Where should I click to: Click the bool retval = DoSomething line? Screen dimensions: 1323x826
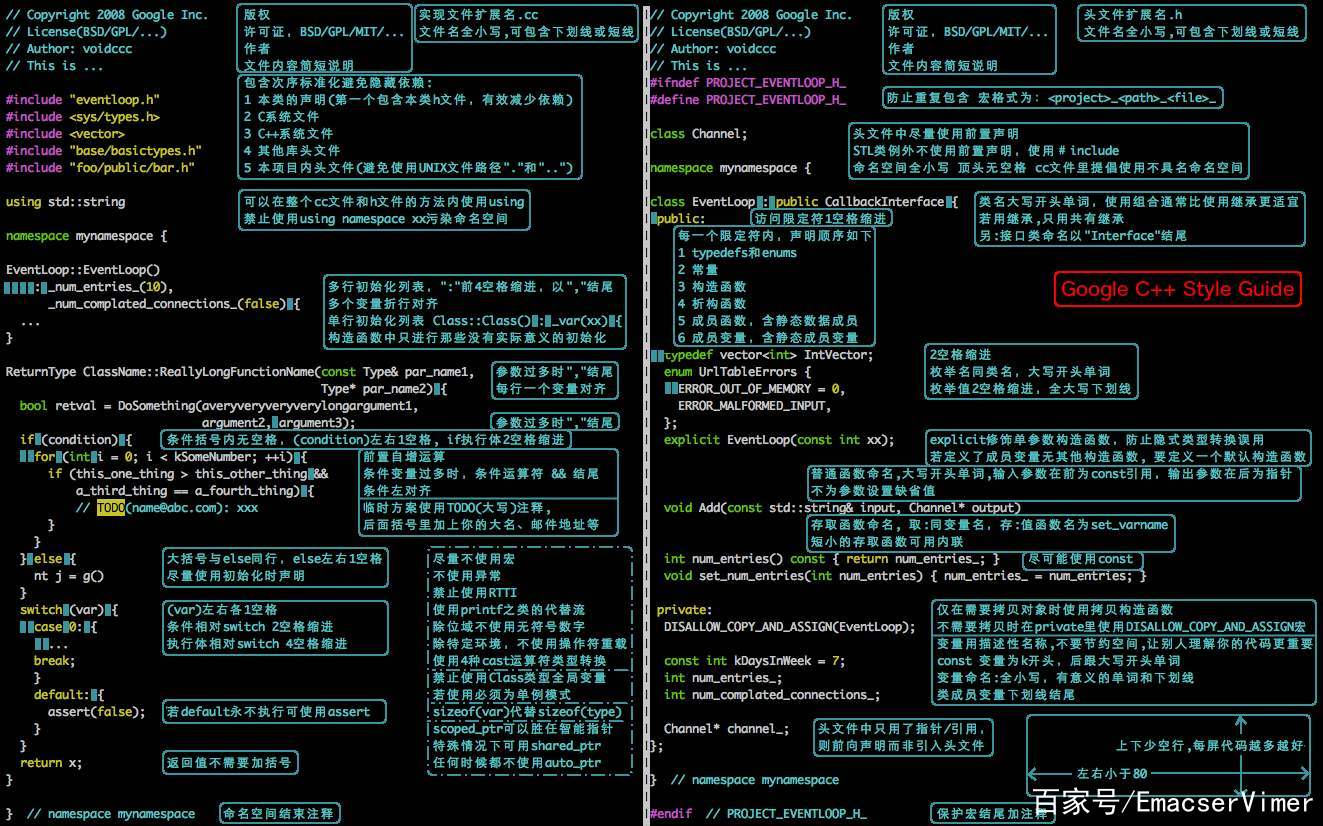tap(219, 406)
